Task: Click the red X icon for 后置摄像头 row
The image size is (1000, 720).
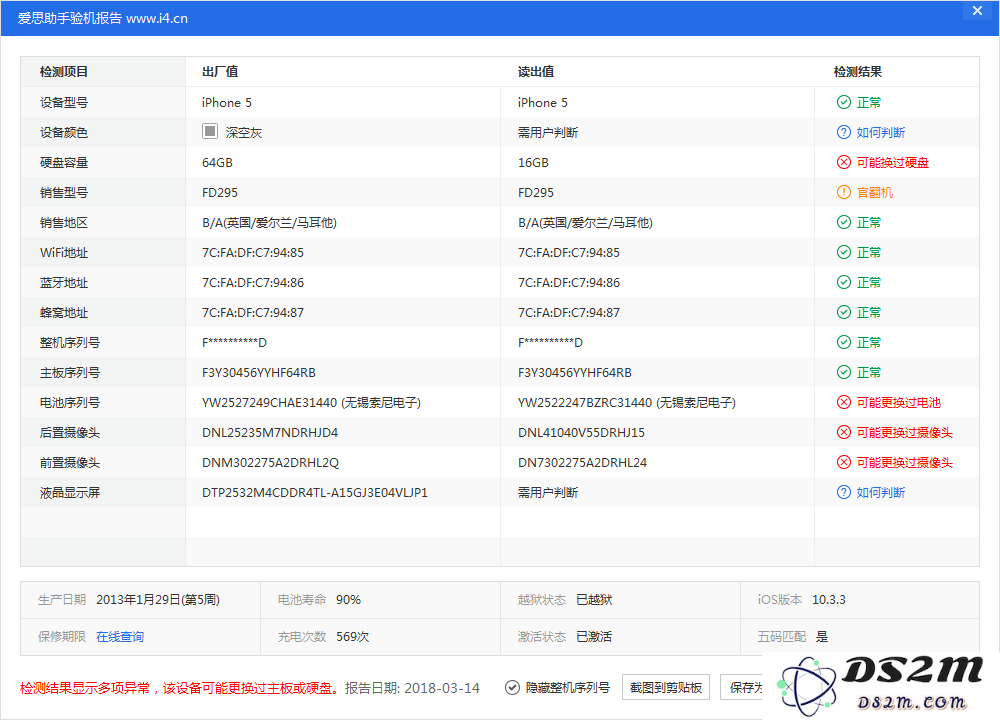Action: point(843,432)
